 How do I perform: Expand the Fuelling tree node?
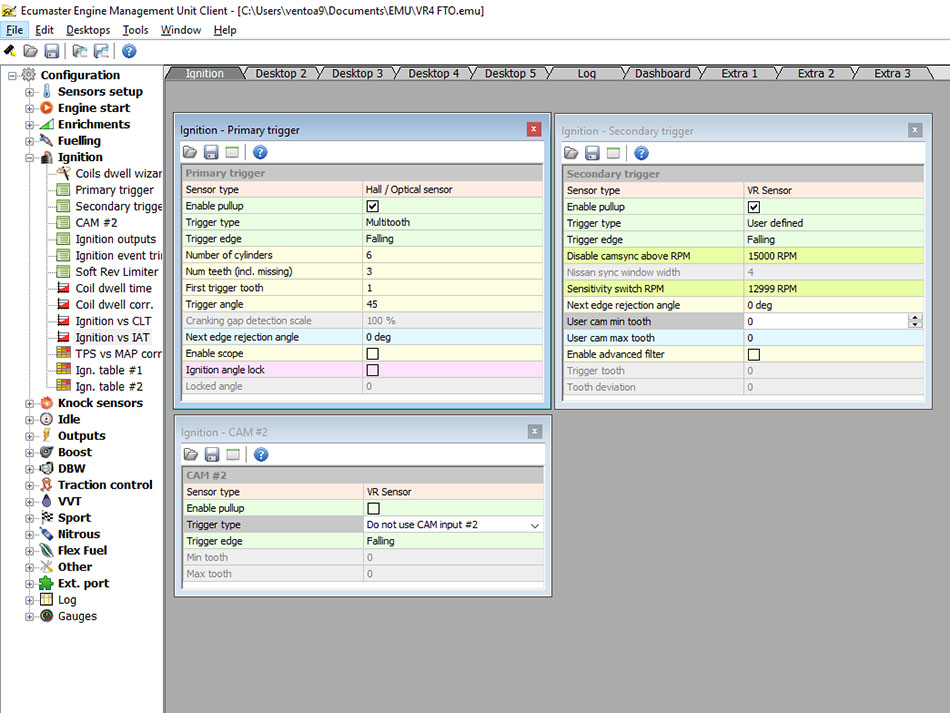(29, 141)
